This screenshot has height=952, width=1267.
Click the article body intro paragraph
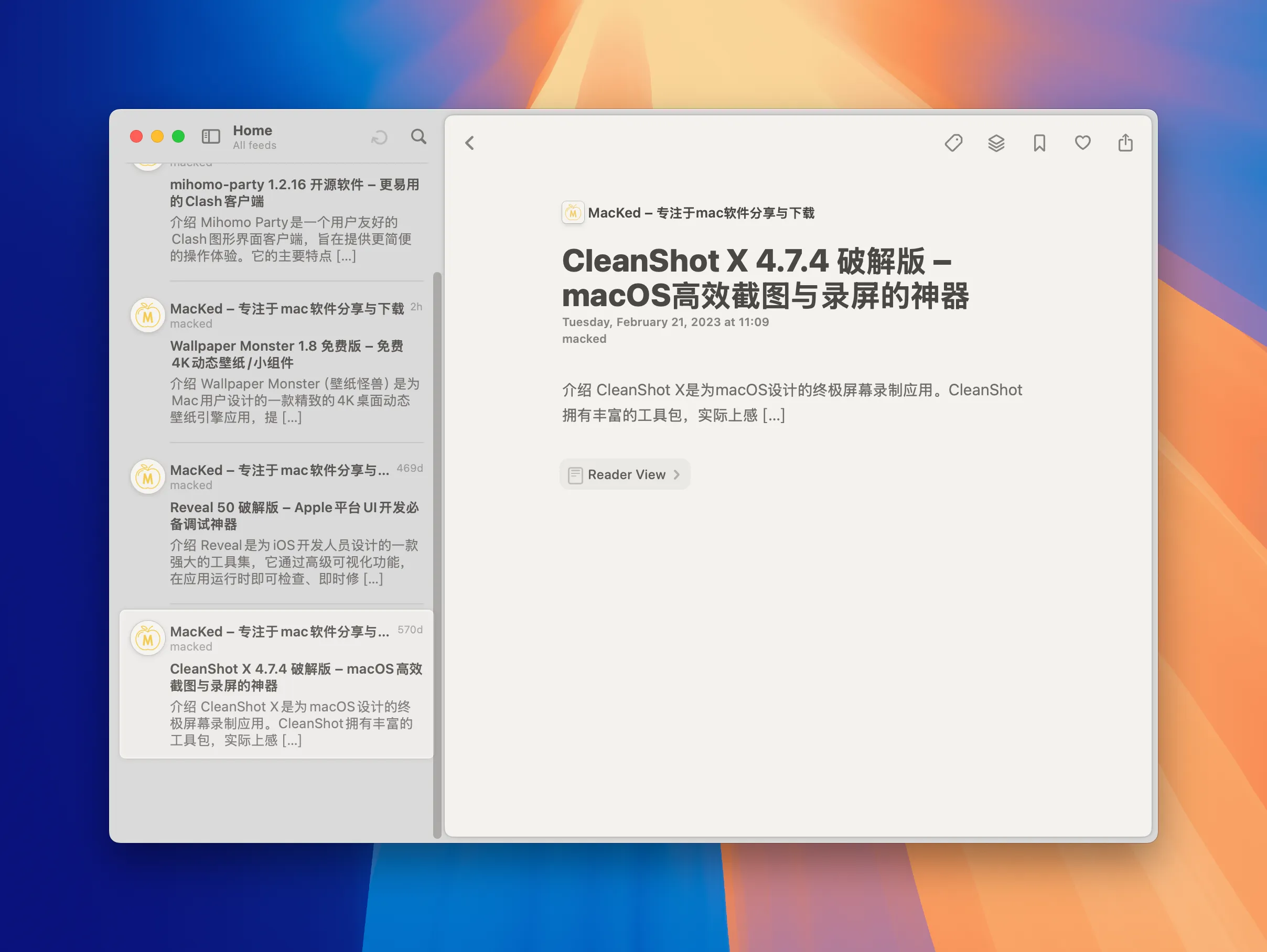(792, 403)
